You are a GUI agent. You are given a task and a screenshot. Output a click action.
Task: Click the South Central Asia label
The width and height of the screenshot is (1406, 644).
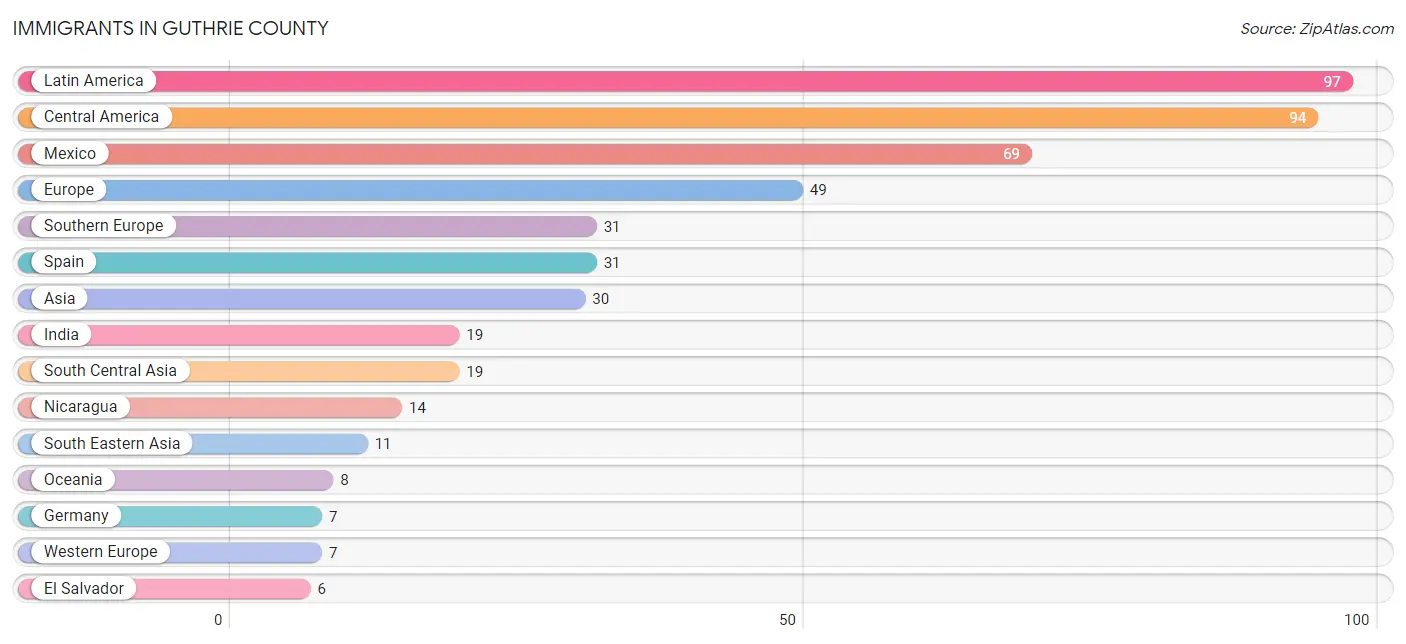tap(110, 371)
